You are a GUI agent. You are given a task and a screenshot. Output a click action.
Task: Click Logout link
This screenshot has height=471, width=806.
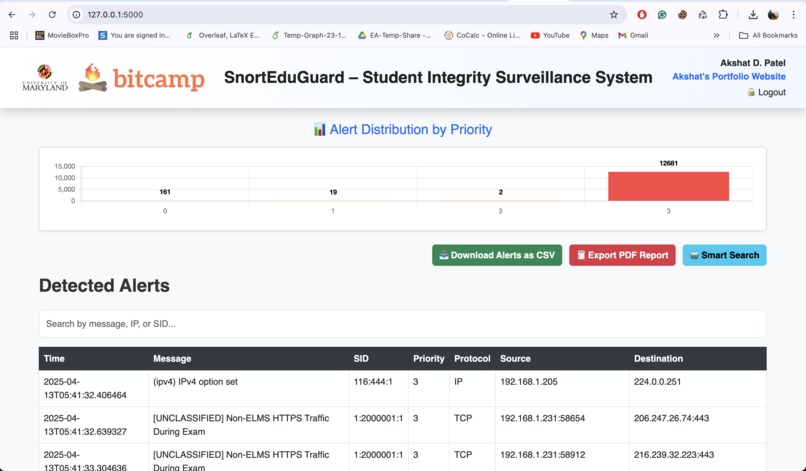pos(766,92)
